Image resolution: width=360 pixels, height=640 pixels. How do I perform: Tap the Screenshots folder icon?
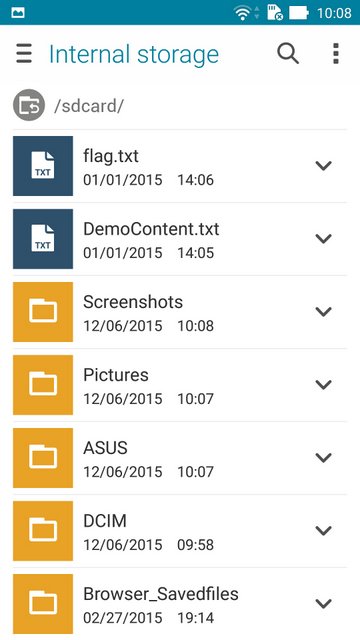tap(43, 312)
